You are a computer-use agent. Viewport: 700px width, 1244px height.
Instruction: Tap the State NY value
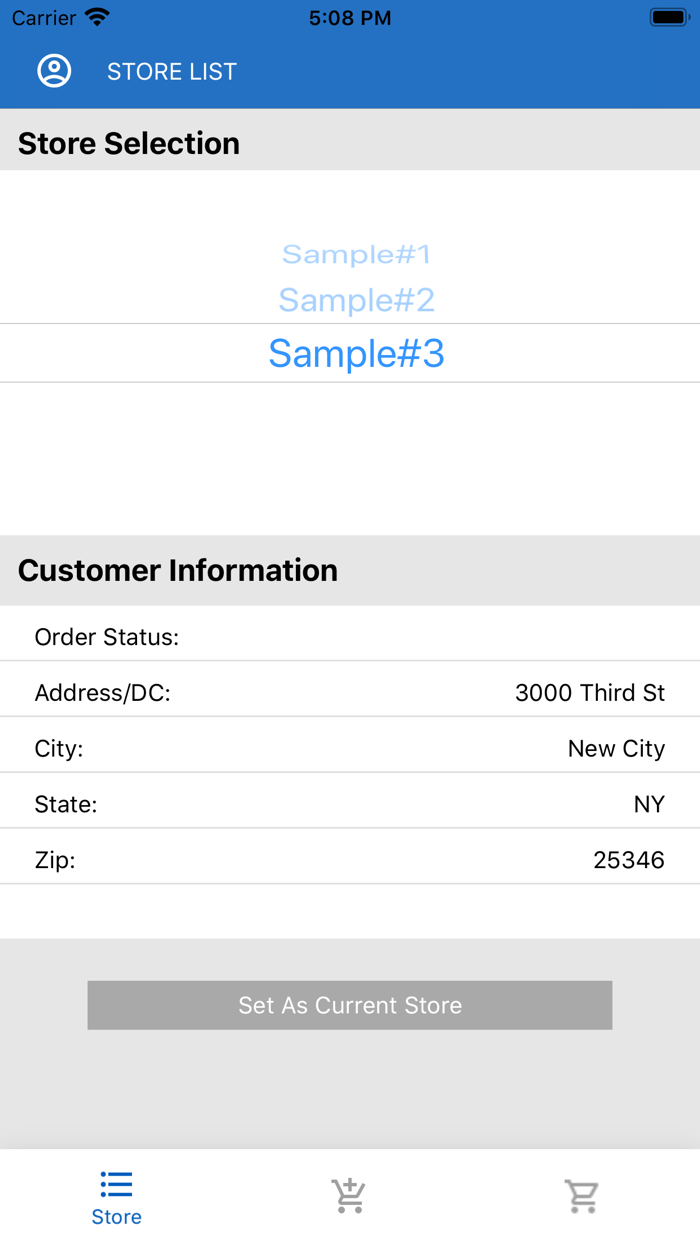point(649,804)
